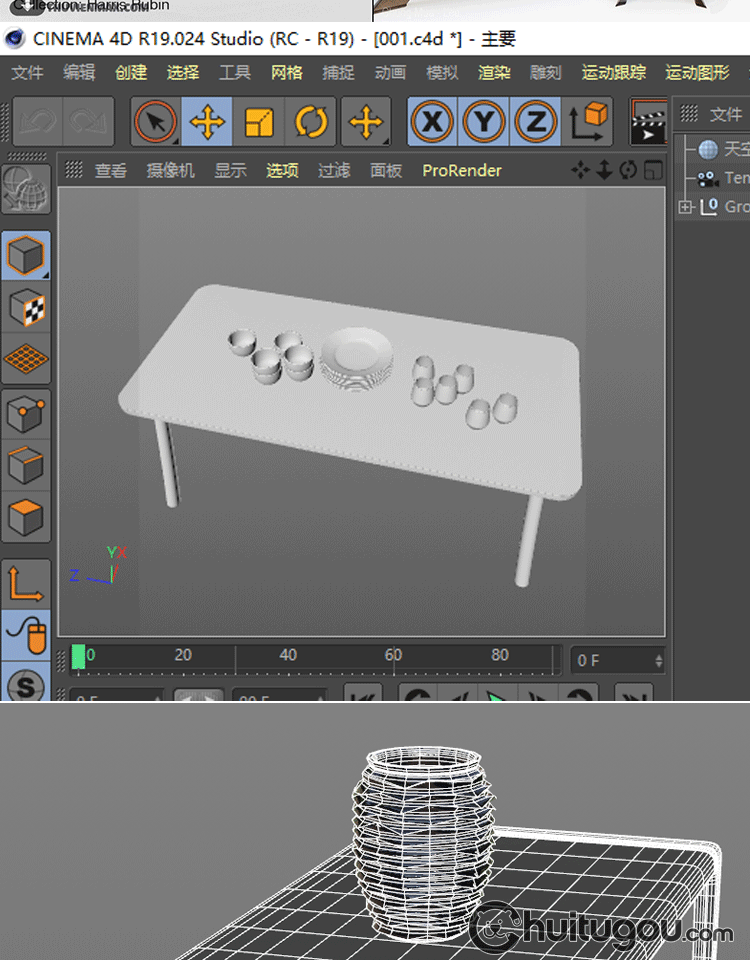Open the 渲染 menu
The height and width of the screenshot is (960, 750).
coord(494,73)
